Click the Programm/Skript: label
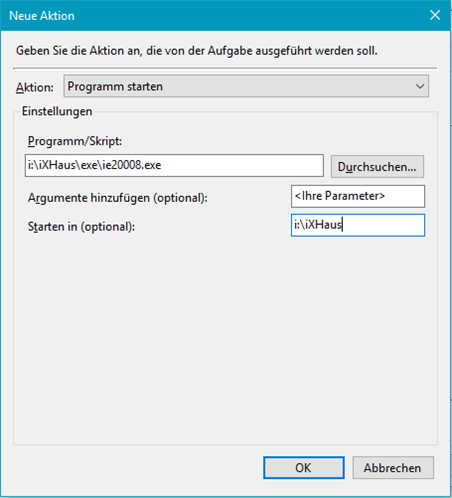 [75, 141]
